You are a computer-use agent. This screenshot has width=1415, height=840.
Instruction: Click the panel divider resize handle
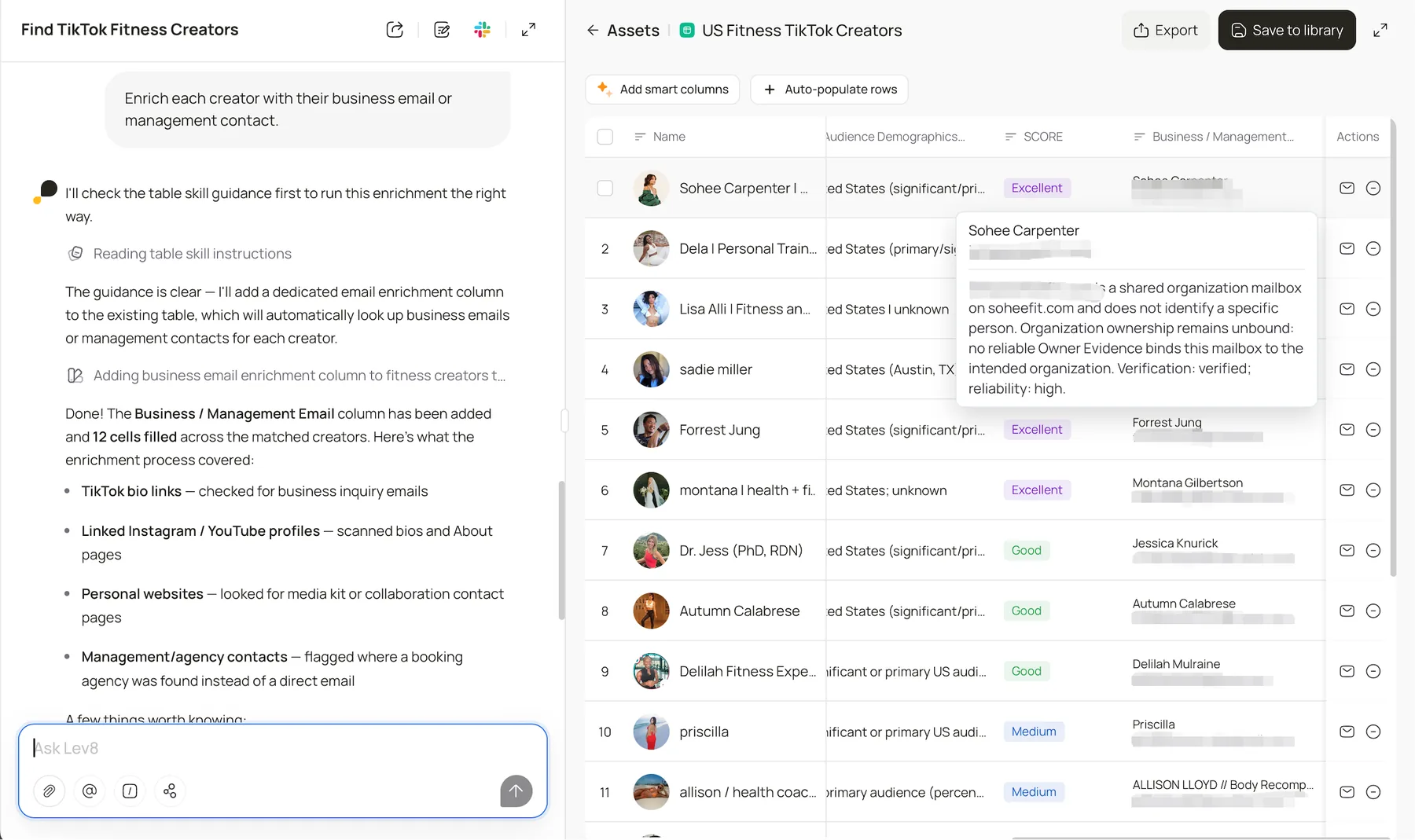pyautogui.click(x=564, y=420)
